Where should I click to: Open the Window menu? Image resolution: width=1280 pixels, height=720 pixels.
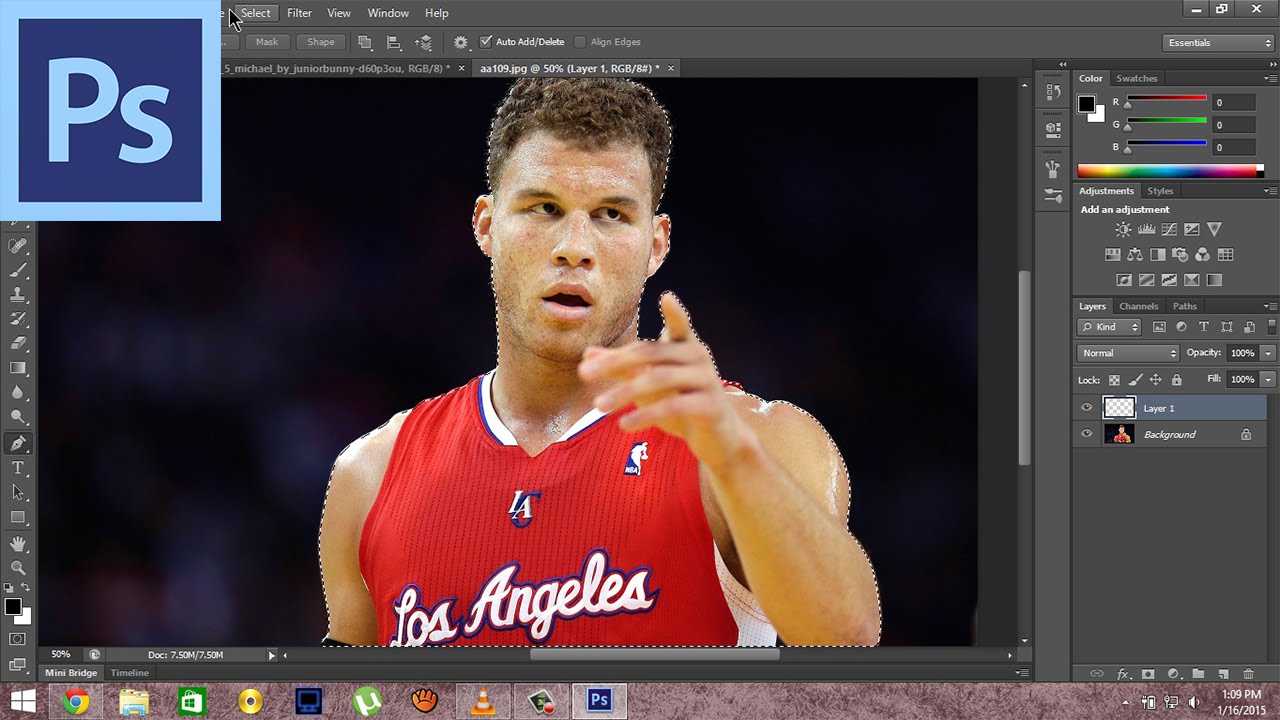tap(388, 13)
